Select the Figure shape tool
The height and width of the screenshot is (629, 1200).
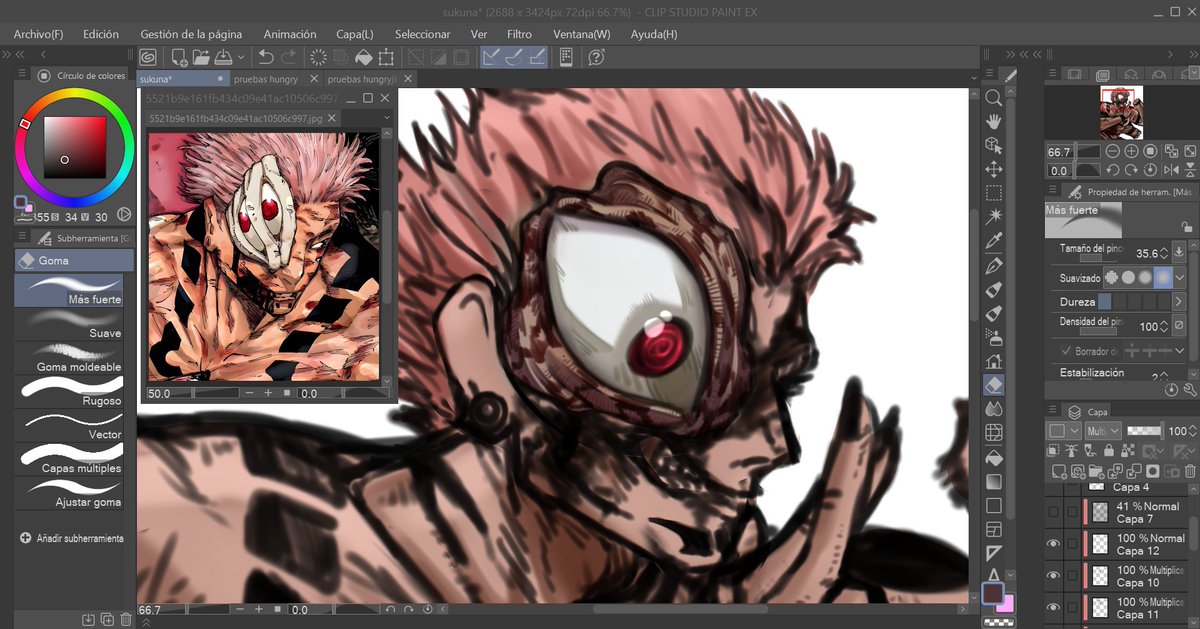(993, 505)
